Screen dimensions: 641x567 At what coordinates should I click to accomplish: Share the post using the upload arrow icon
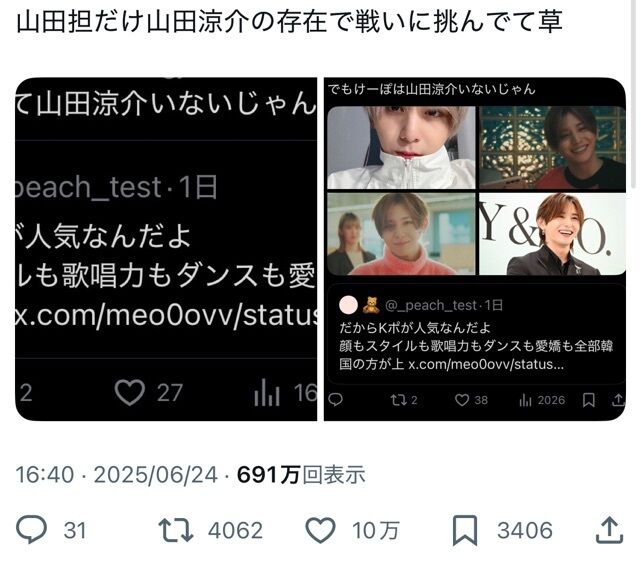609,530
